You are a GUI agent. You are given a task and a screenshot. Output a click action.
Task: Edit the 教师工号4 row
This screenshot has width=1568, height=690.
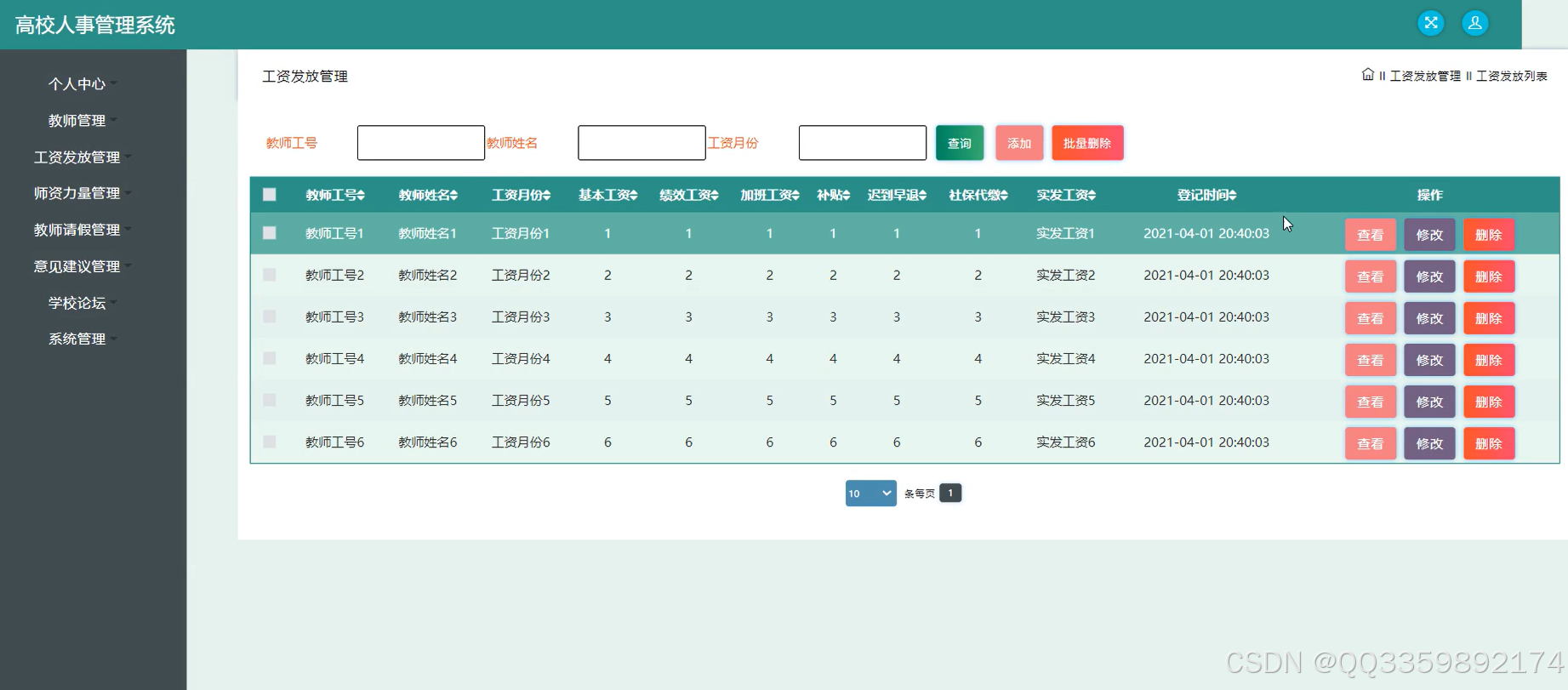coord(1429,360)
